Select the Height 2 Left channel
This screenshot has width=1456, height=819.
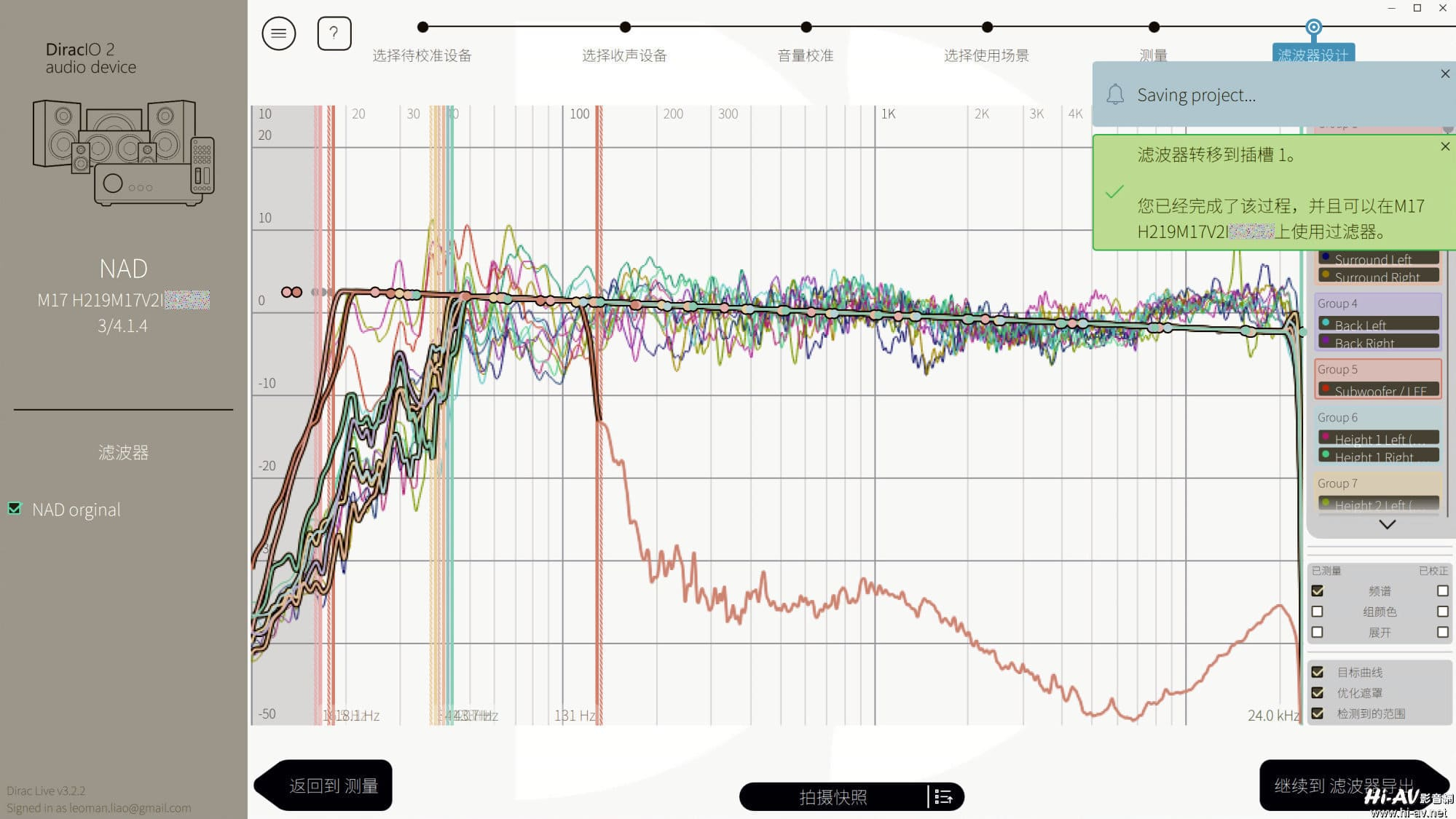pyautogui.click(x=1378, y=504)
